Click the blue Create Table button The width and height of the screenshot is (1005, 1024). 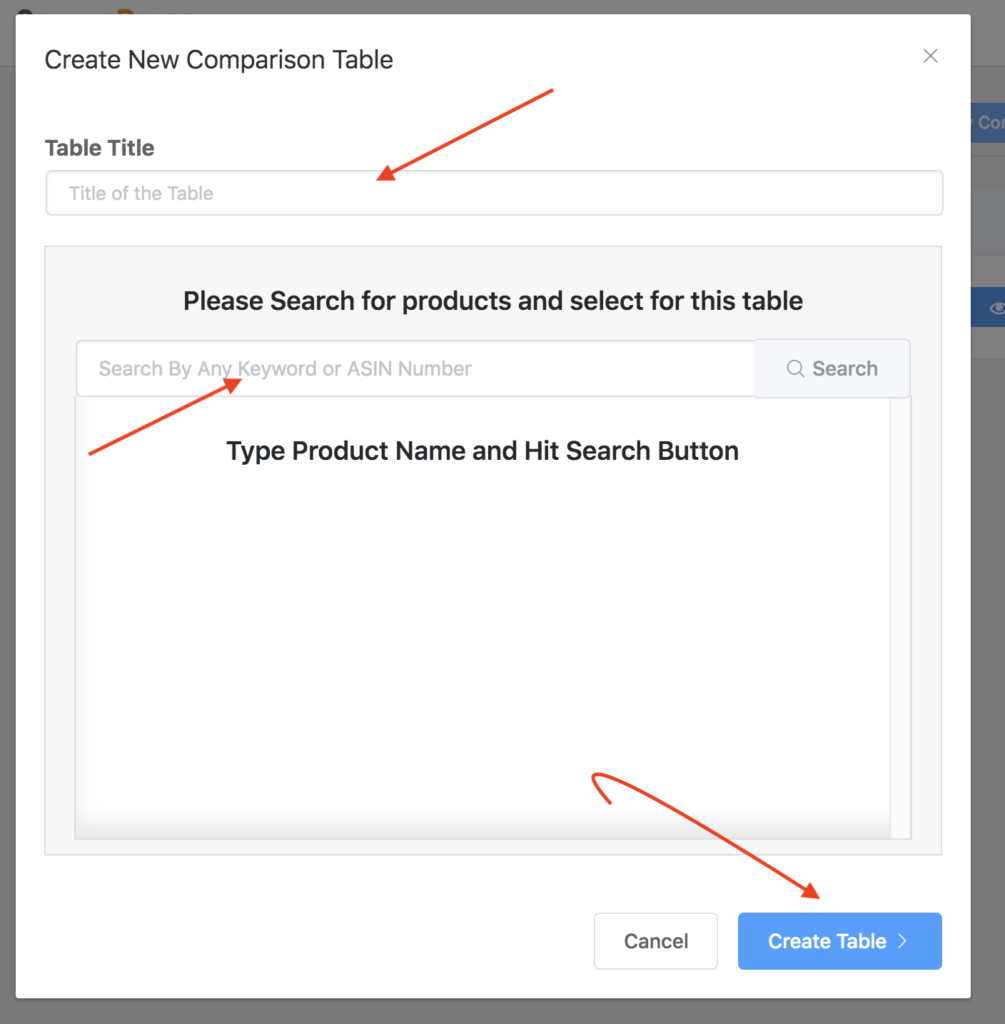click(x=840, y=941)
